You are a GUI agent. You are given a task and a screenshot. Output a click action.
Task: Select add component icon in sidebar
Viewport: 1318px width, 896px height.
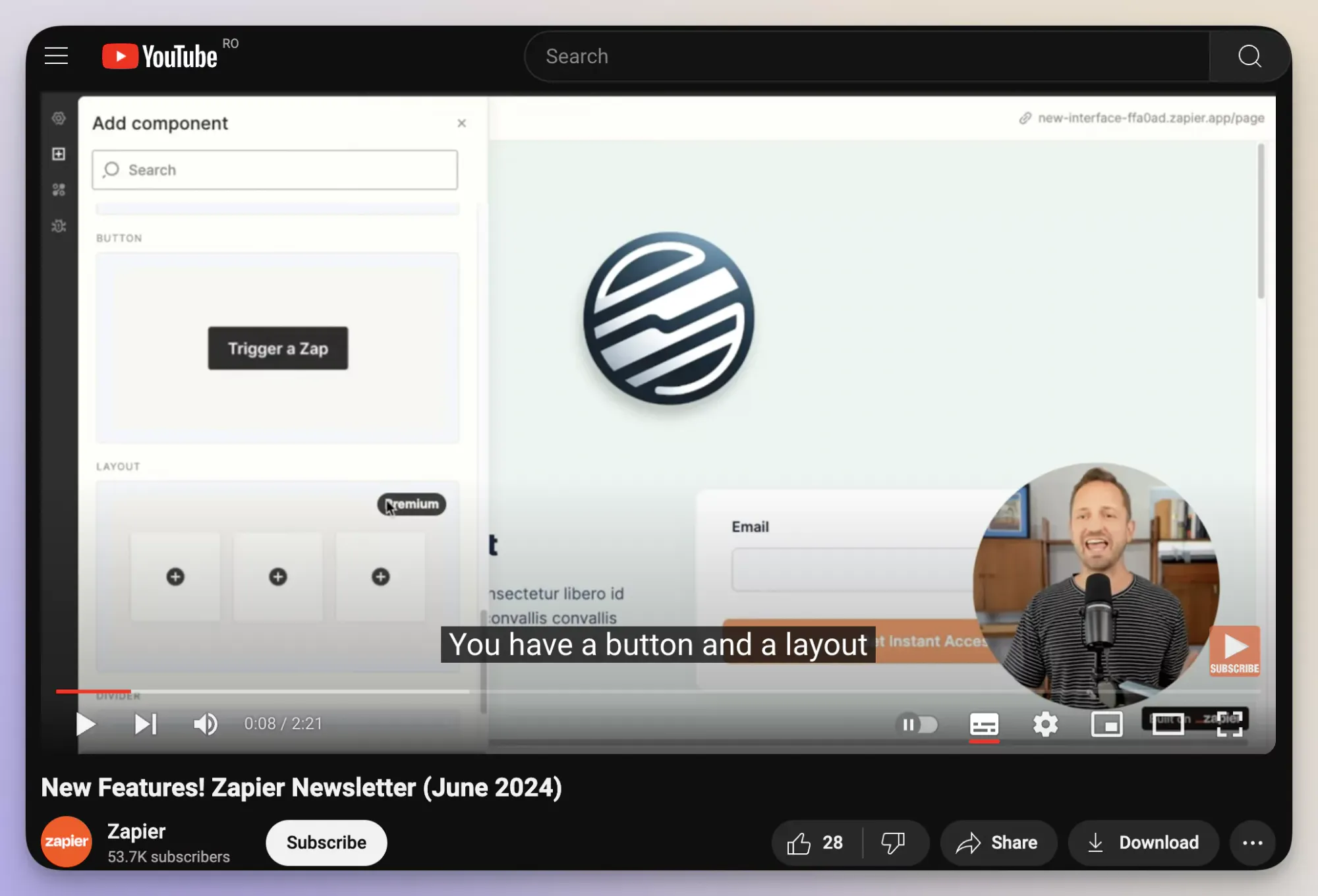click(x=59, y=154)
